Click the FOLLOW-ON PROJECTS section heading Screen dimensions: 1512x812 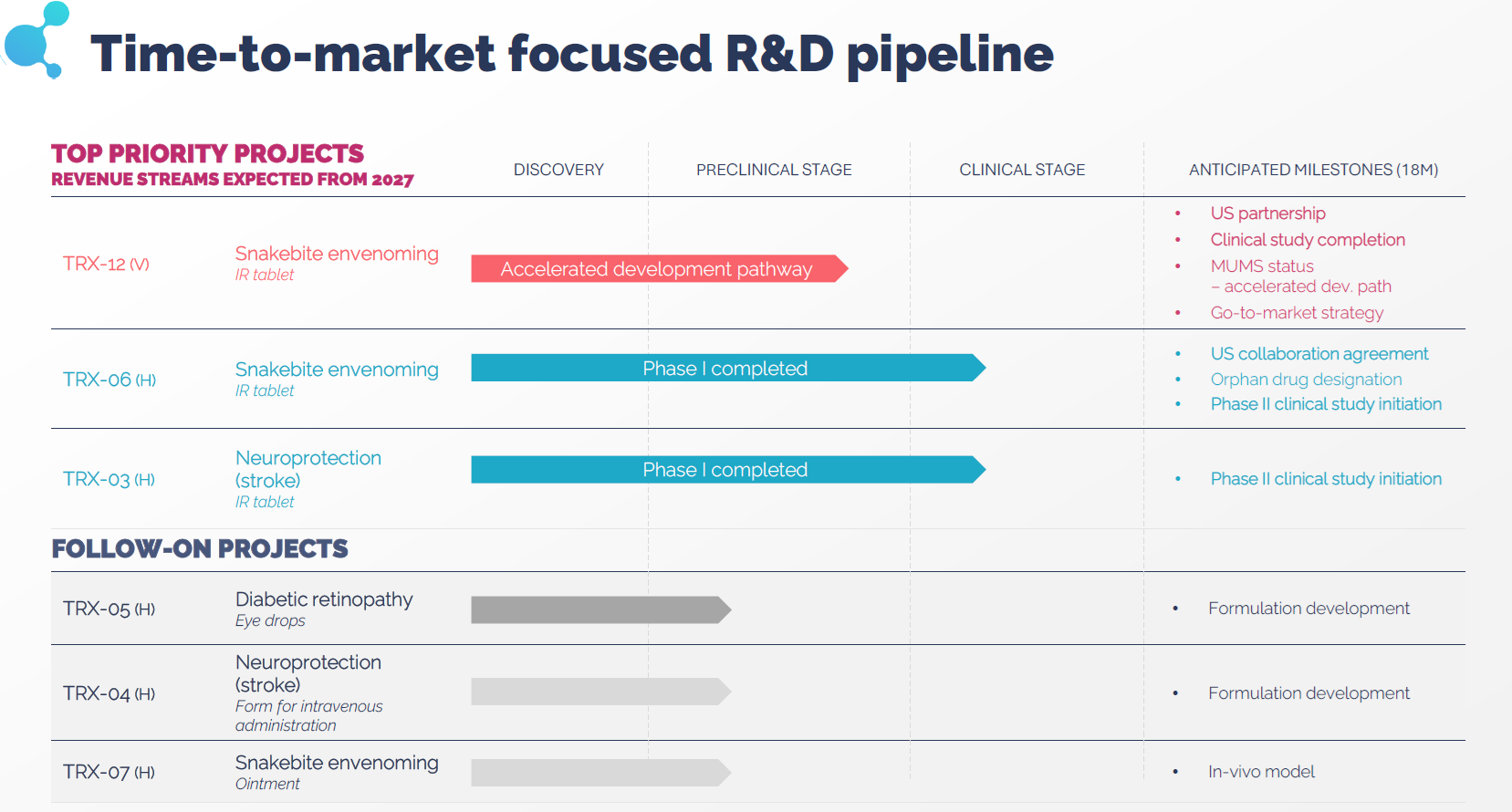point(200,549)
